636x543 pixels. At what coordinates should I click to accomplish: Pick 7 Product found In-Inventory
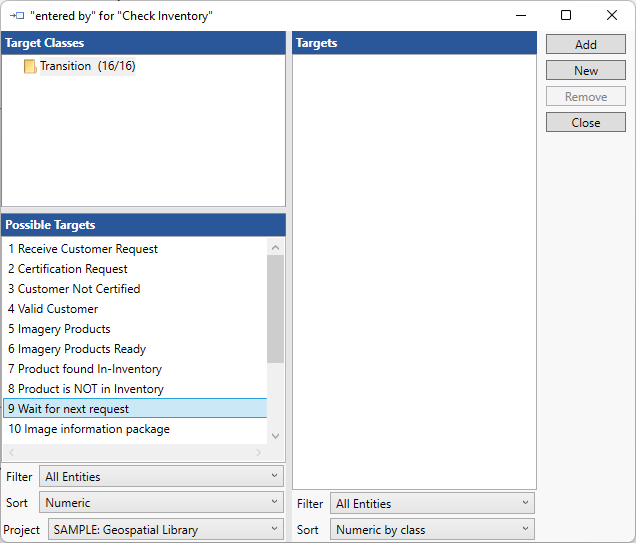[x=85, y=369]
